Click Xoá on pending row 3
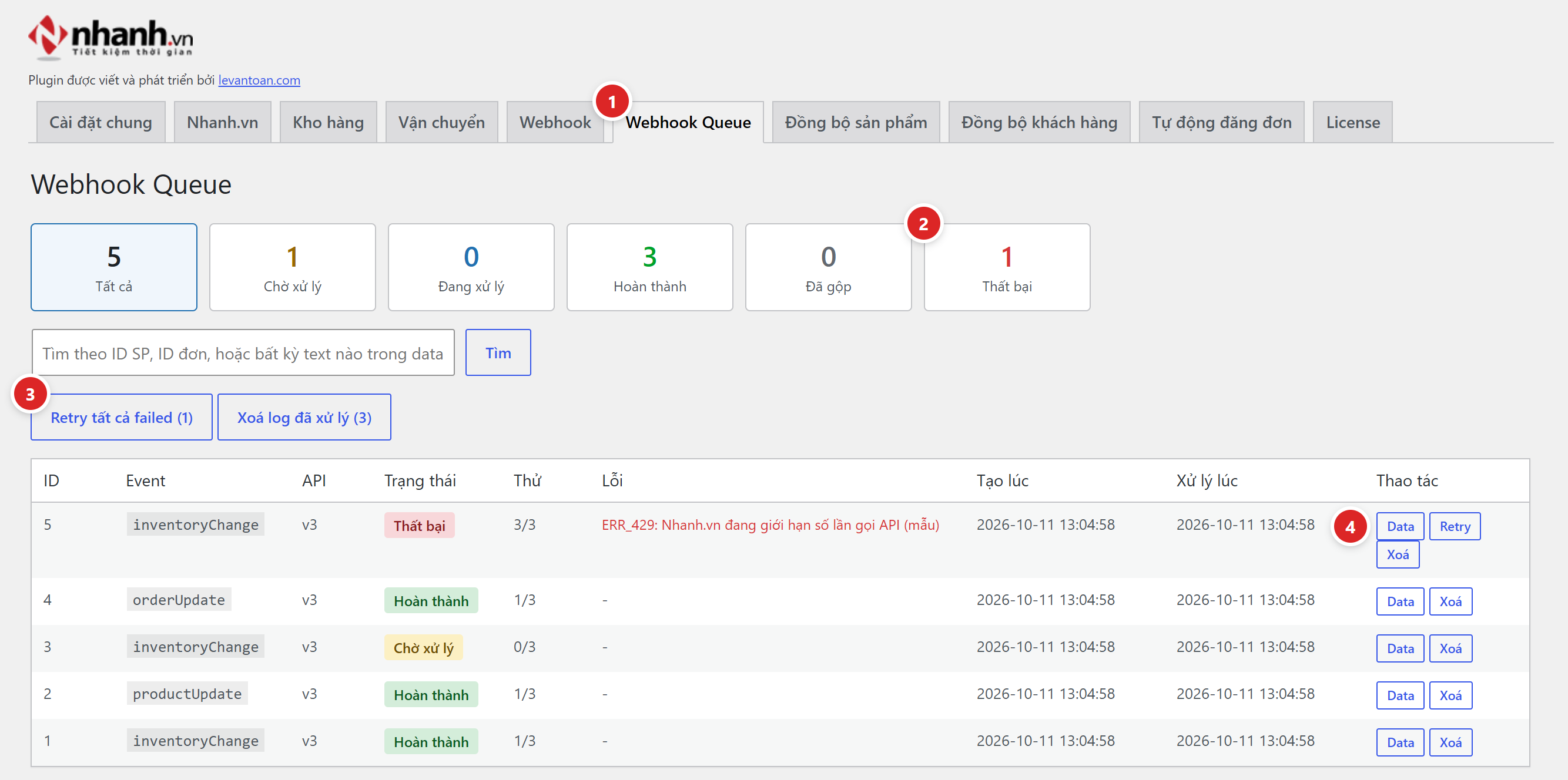The image size is (1568, 780). pyautogui.click(x=1450, y=648)
